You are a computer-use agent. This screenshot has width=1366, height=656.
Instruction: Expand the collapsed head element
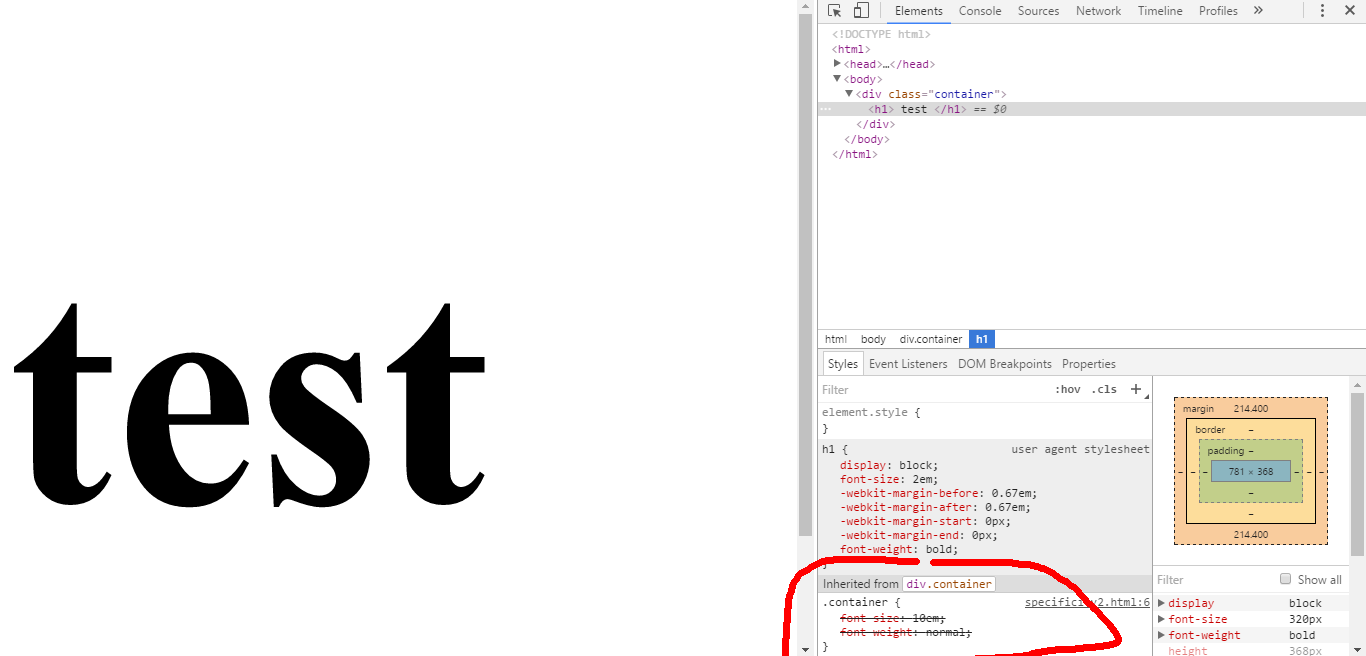pyautogui.click(x=838, y=64)
